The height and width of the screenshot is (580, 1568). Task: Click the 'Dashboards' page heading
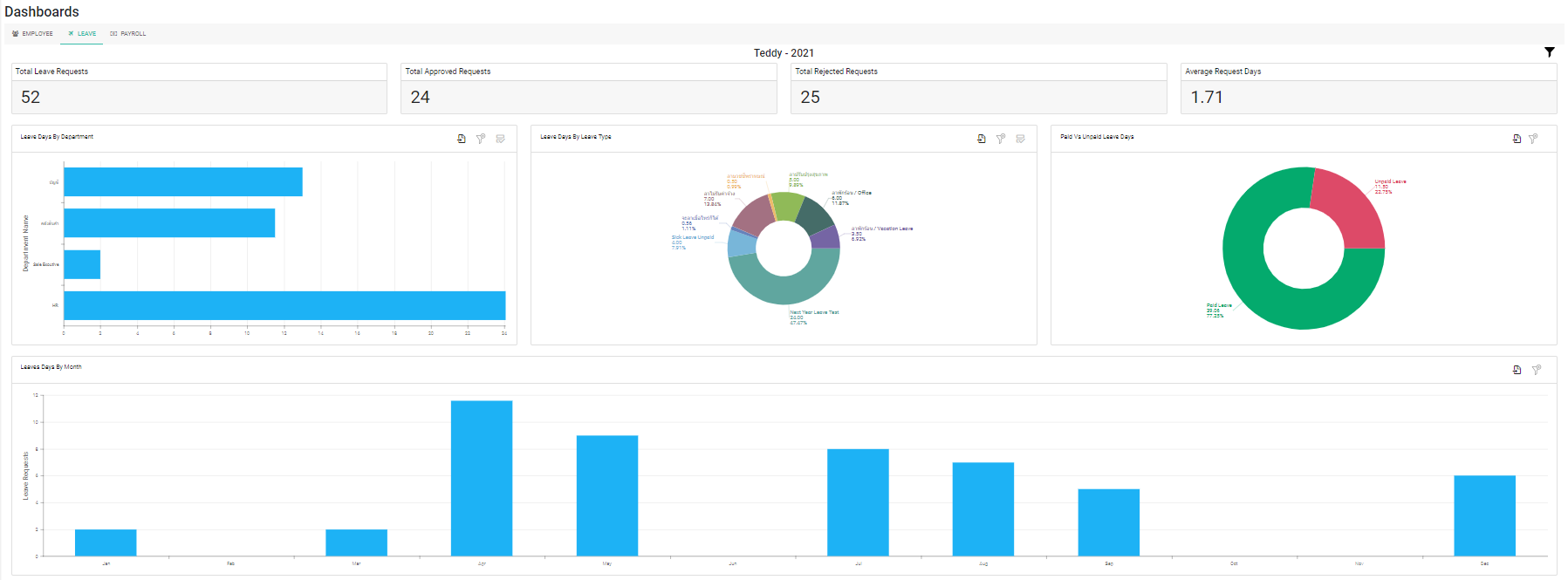(x=42, y=11)
